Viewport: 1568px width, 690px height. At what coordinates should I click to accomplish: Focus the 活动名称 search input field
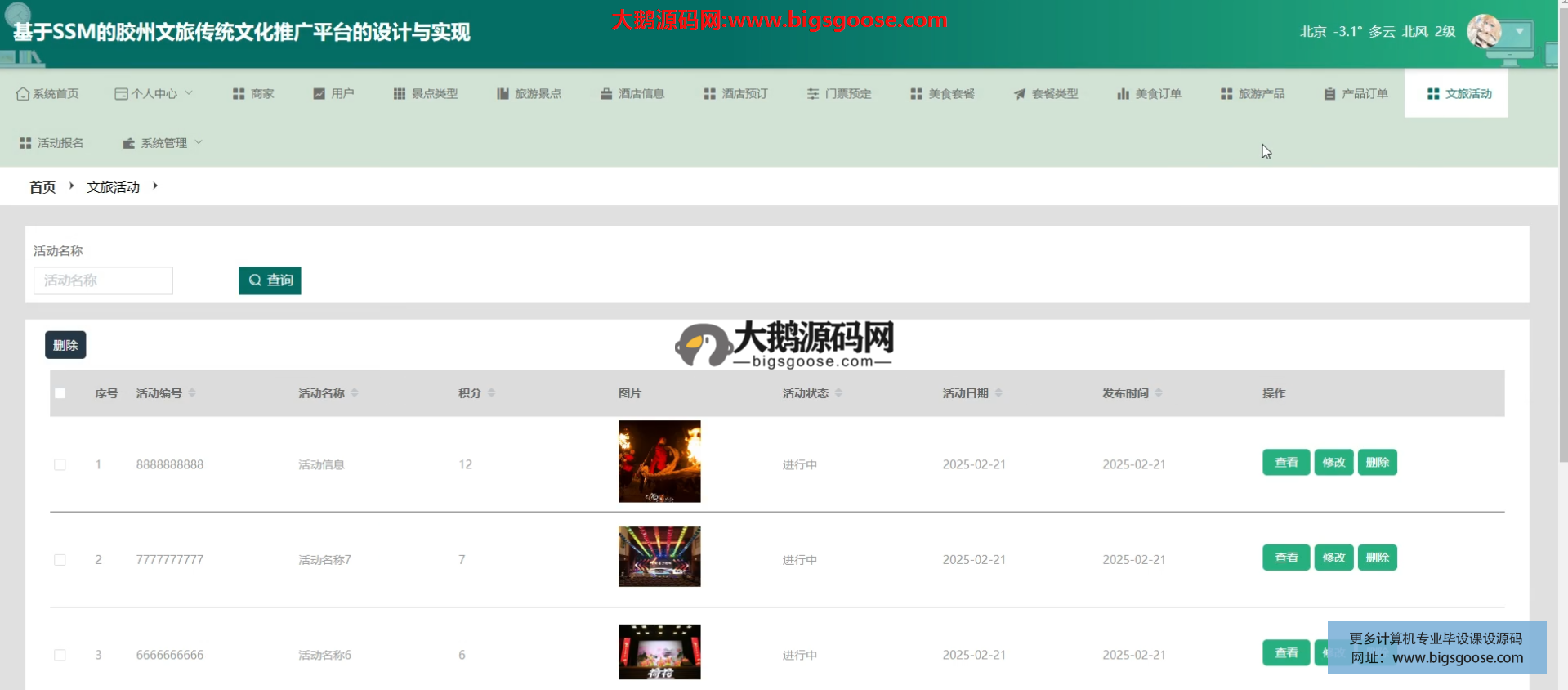pyautogui.click(x=103, y=280)
